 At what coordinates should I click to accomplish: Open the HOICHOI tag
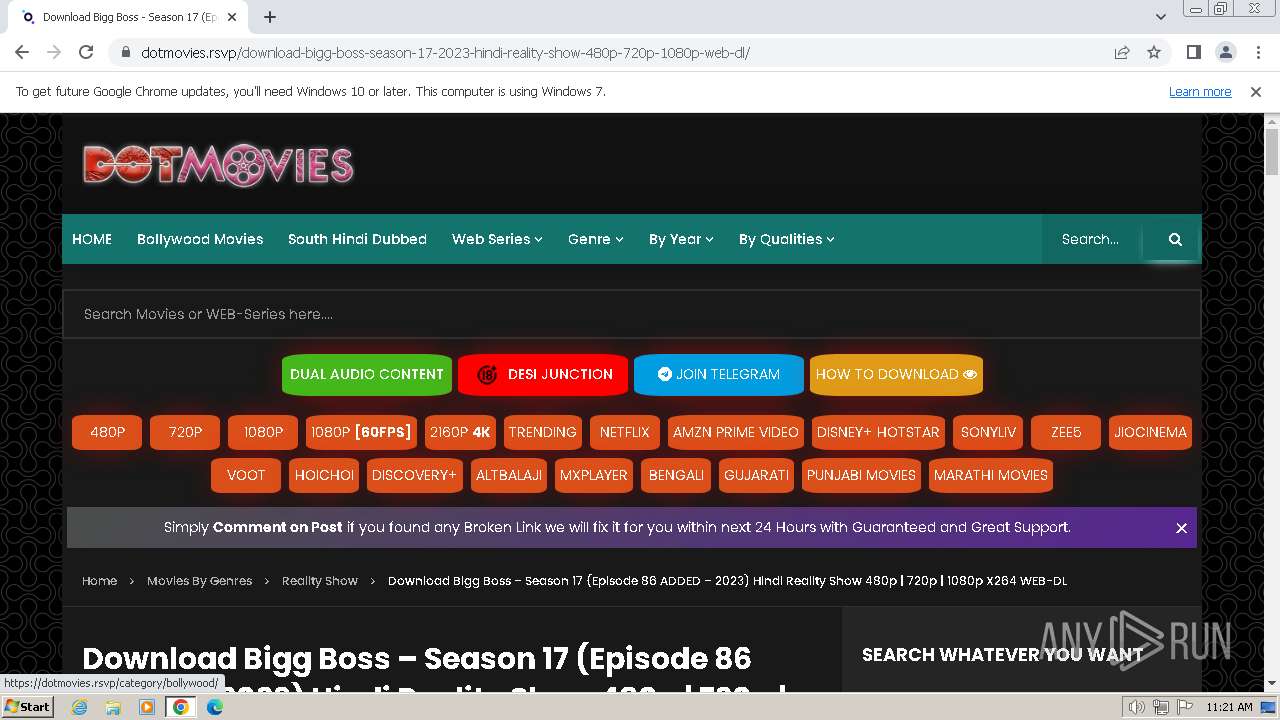point(324,475)
